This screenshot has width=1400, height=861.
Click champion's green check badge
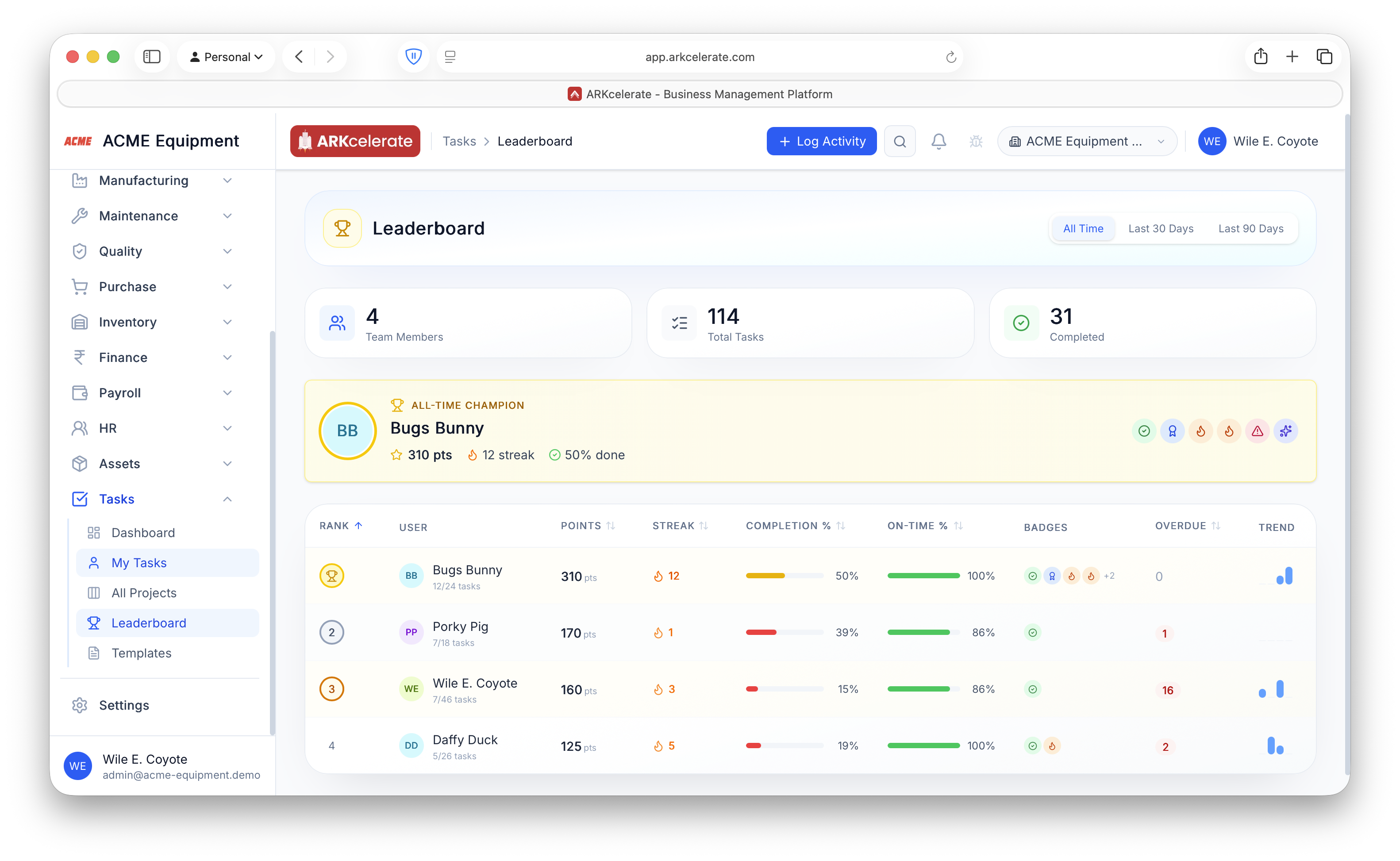click(x=1143, y=431)
